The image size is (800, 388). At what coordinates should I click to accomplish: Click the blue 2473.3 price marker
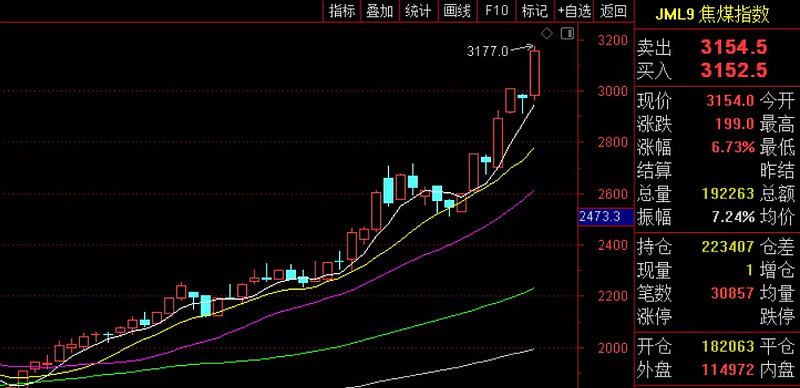(x=605, y=217)
